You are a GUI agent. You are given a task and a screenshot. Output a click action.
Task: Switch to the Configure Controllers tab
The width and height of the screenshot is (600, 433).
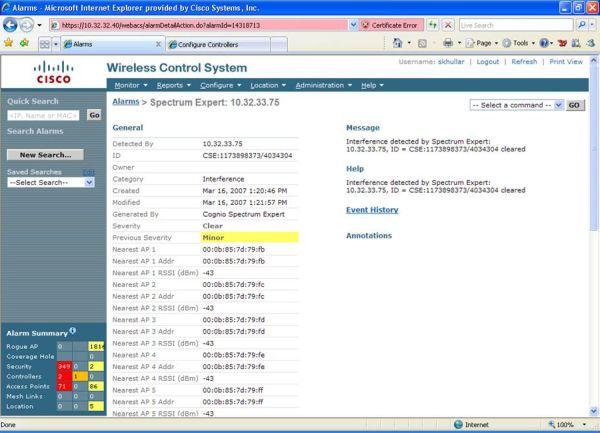coord(218,44)
